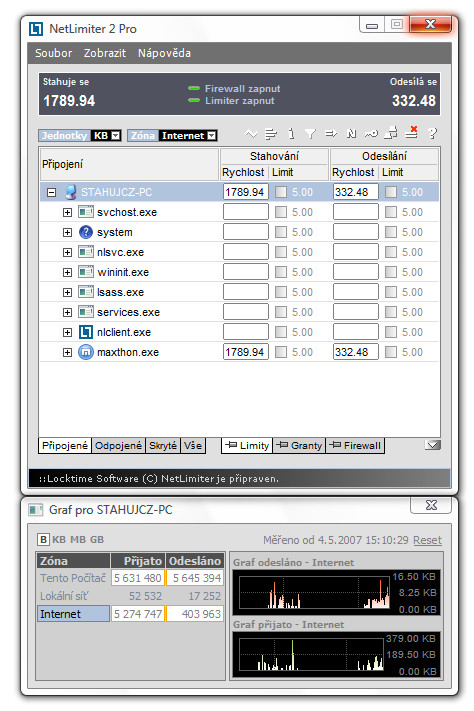
Task: Click the funnel filter toolbar icon
Action: (x=310, y=134)
